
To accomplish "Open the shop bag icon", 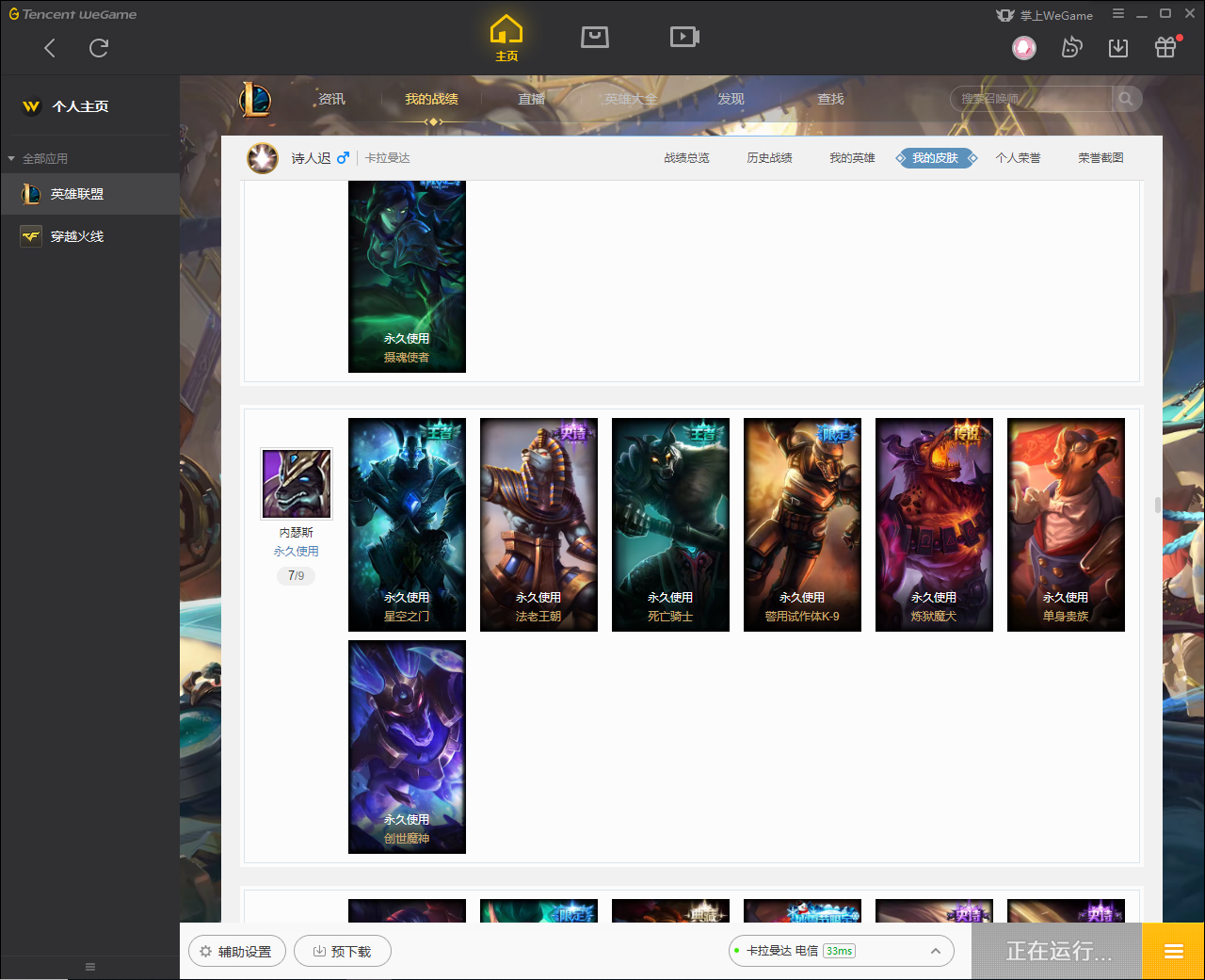I will (x=595, y=37).
